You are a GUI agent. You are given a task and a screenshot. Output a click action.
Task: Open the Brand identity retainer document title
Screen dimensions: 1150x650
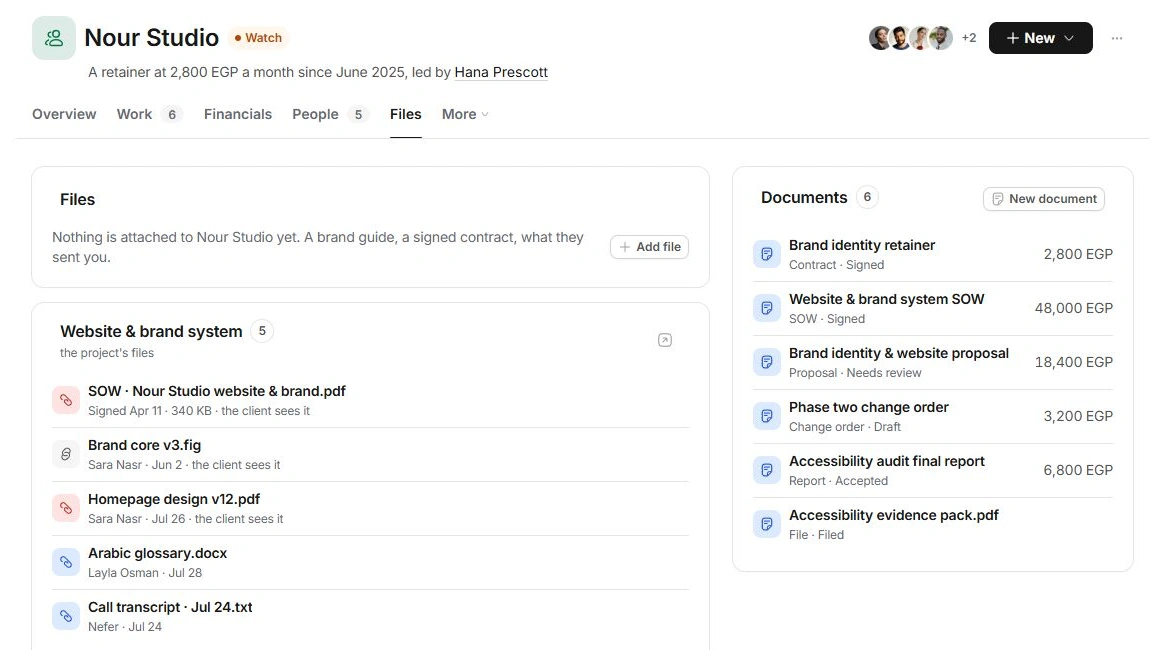tap(862, 245)
